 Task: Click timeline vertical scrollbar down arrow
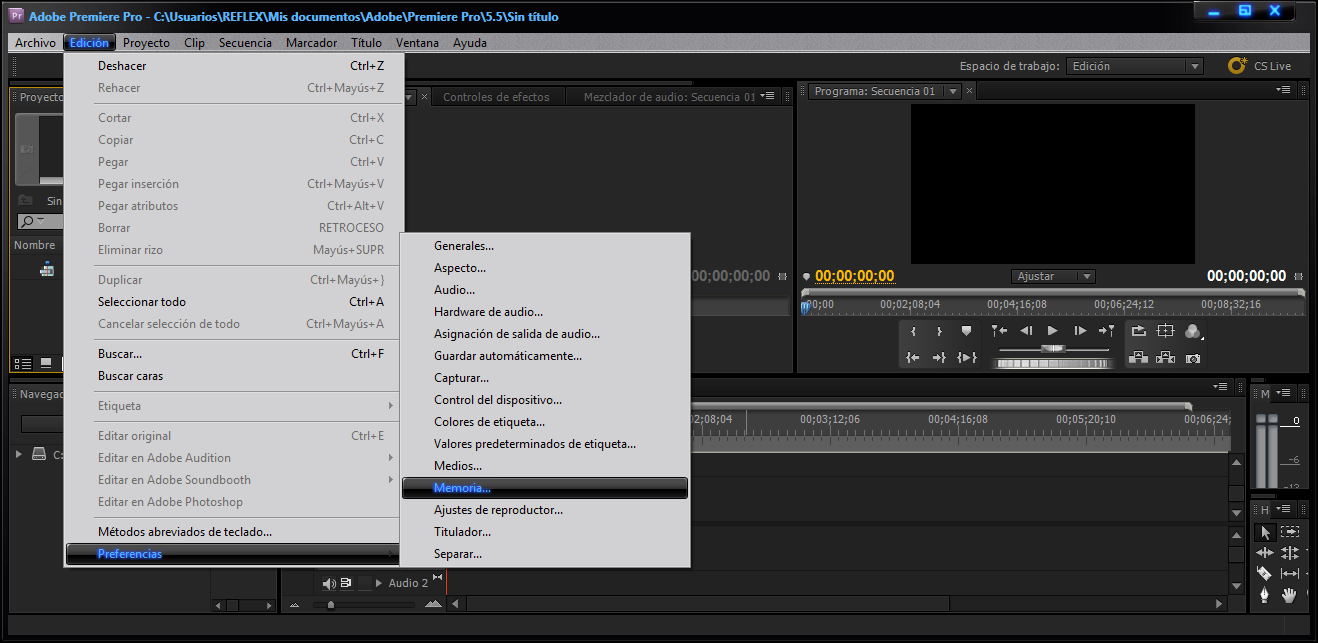[1237, 586]
